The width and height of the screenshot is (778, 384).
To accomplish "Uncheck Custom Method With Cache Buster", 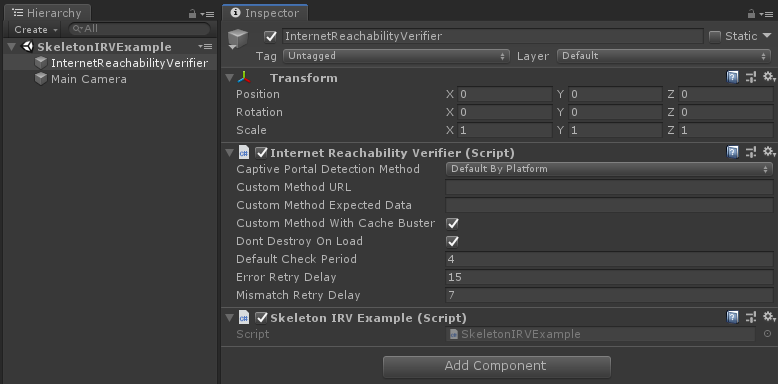I will [x=452, y=224].
